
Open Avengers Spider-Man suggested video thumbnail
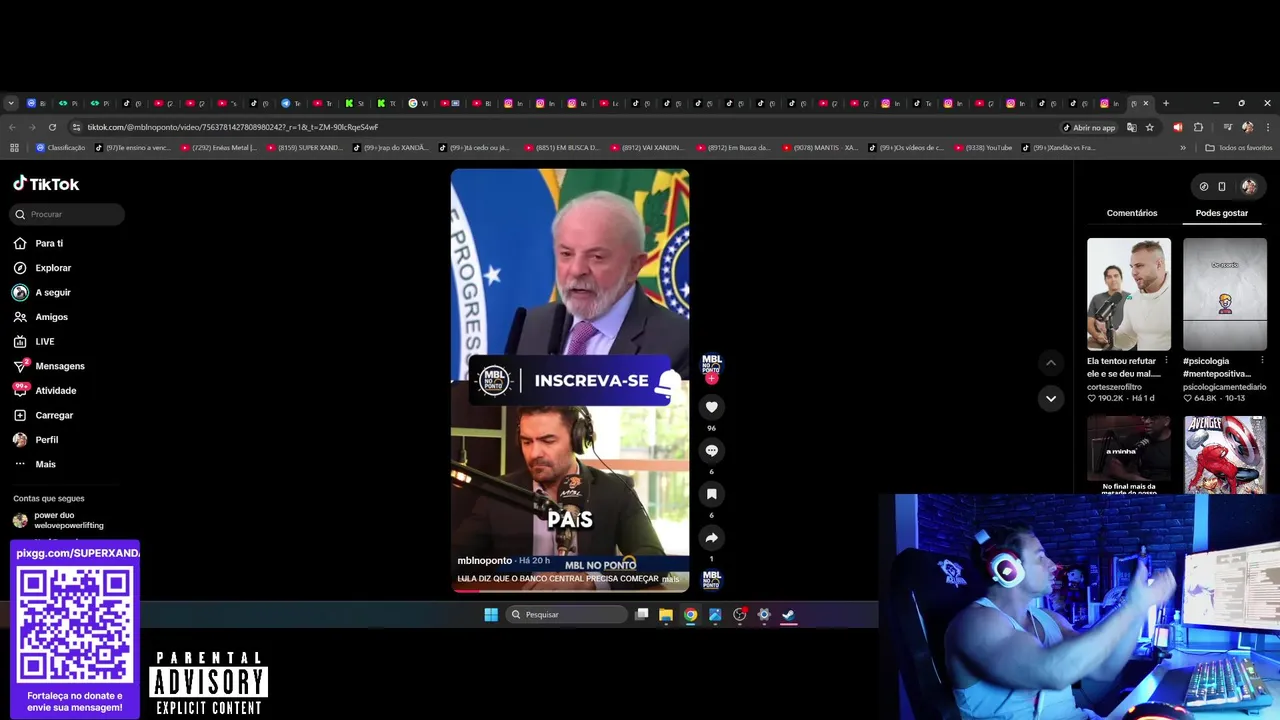click(1225, 455)
